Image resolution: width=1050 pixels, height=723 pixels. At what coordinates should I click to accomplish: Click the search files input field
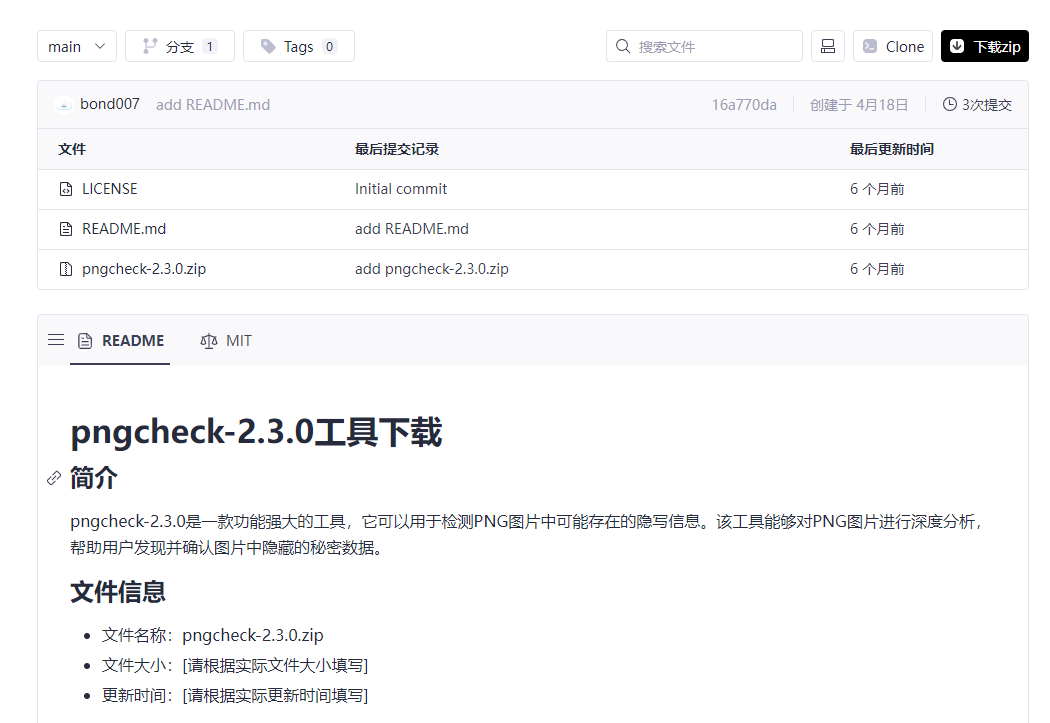[x=715, y=46]
